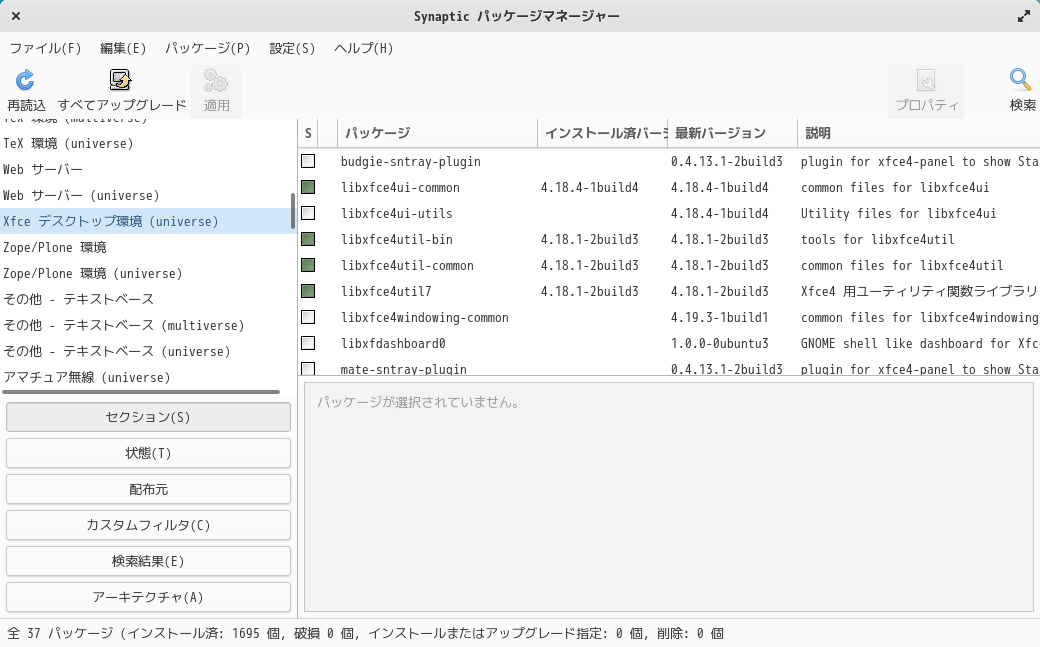This screenshot has height=647, width=1040.
Task: Select package name mate-sntray-plugin
Action: click(x=403, y=369)
